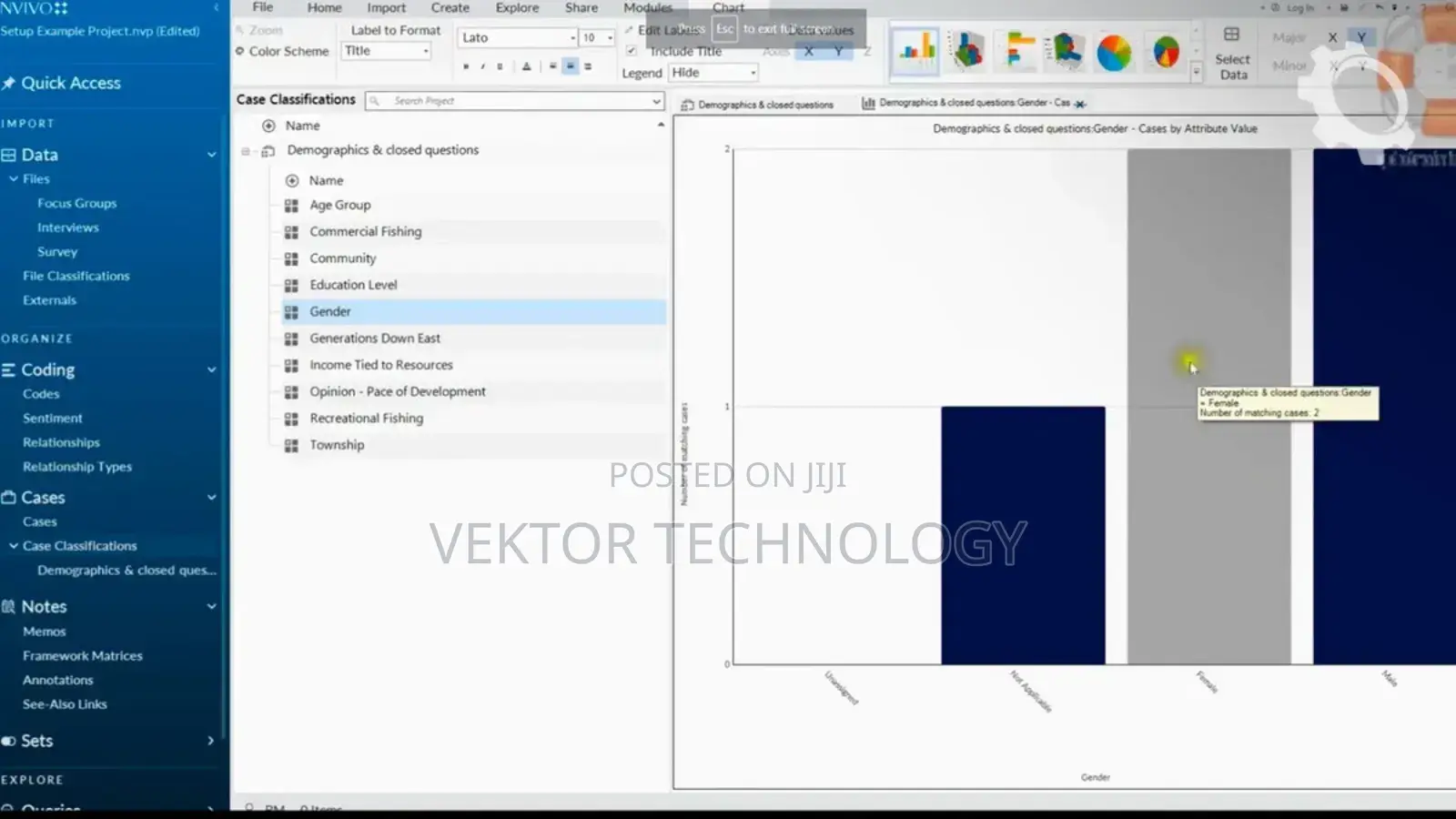Viewport: 1456px width, 819px height.
Task: Open the Home ribbon tab
Action: (324, 7)
